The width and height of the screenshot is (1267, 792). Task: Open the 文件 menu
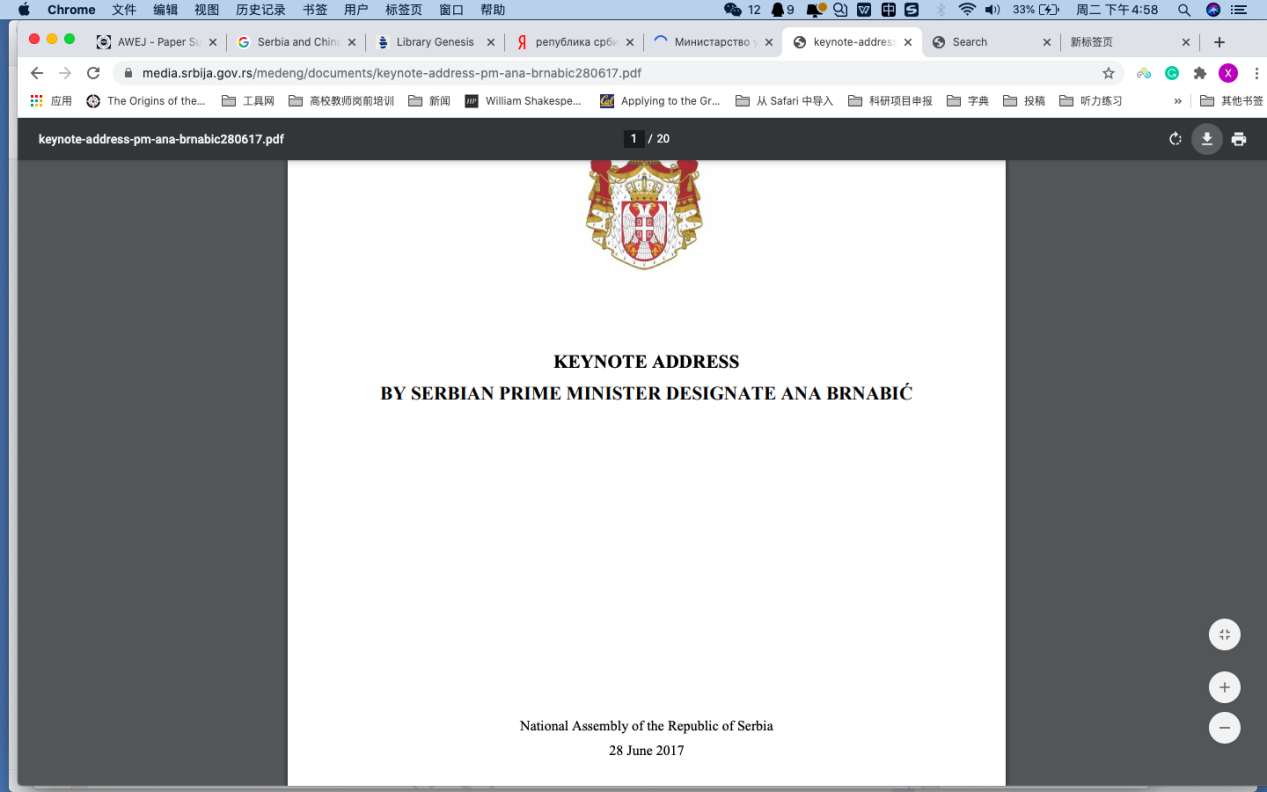click(124, 9)
